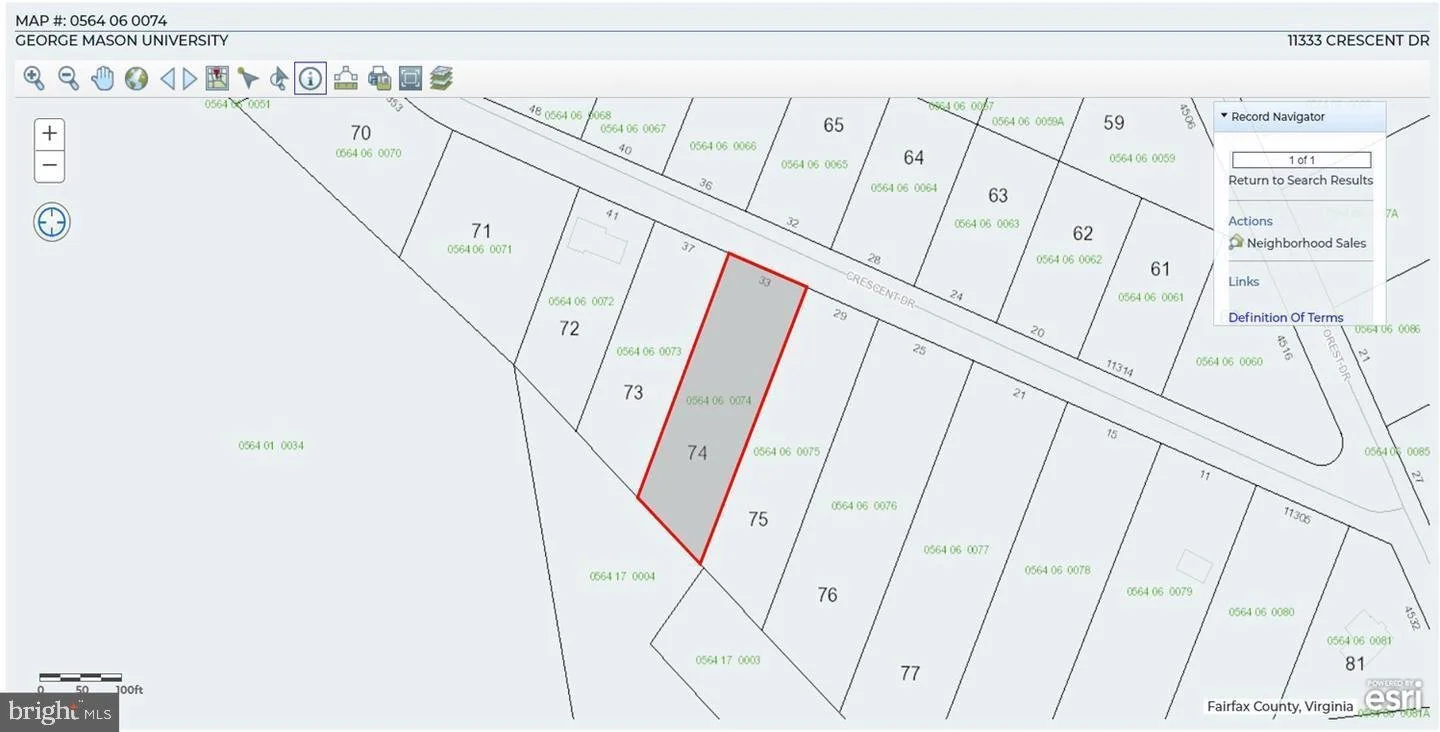Open the map layers stack icon
Viewport: 1440px width, 732px height.
coord(441,78)
